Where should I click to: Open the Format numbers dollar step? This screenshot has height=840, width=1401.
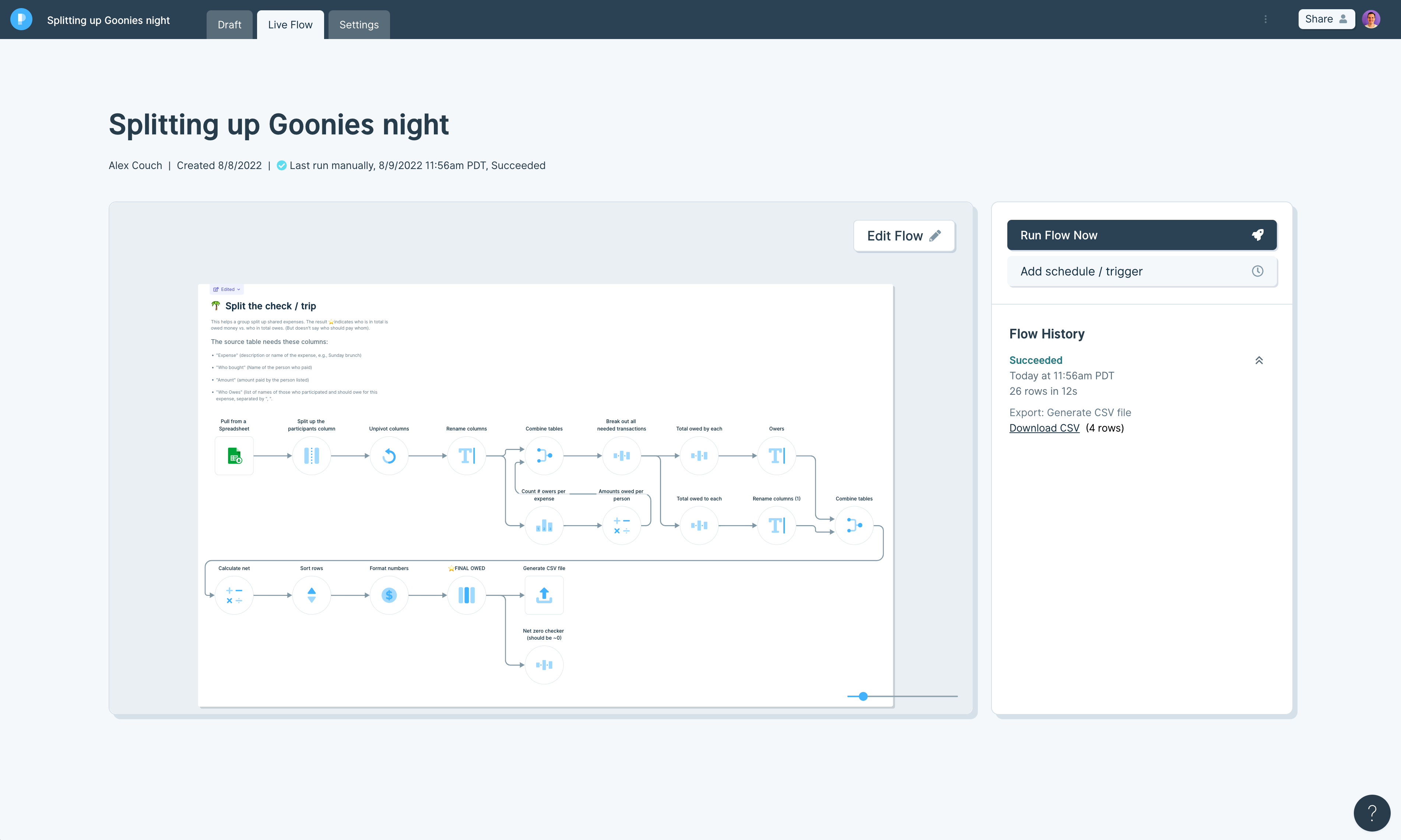(389, 595)
